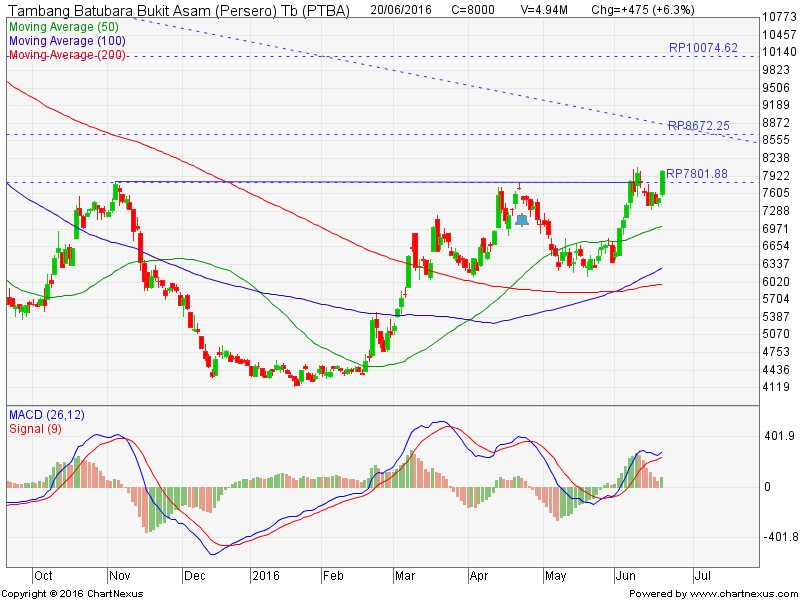The width and height of the screenshot is (800, 600).
Task: Click the May label on time axis
Action: coord(556,576)
